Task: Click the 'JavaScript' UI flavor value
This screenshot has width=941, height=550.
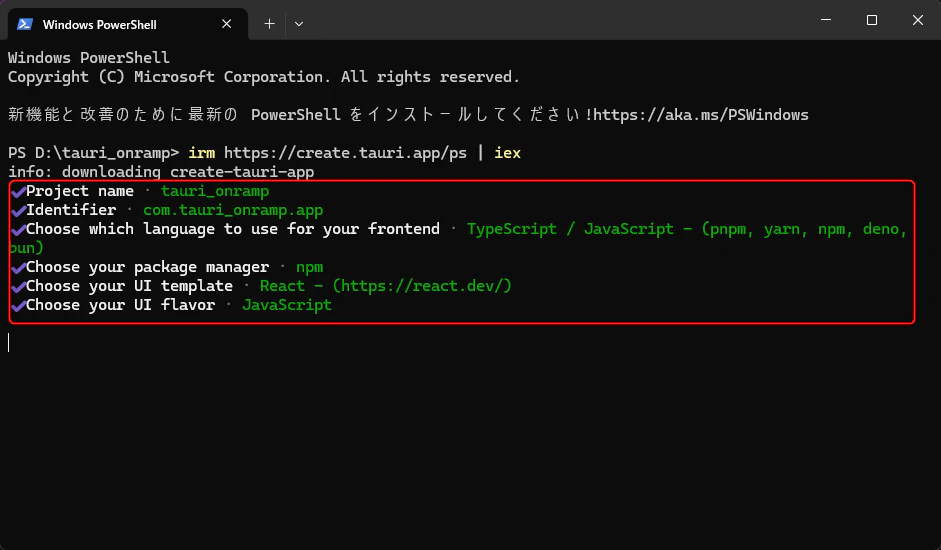Action: [287, 305]
